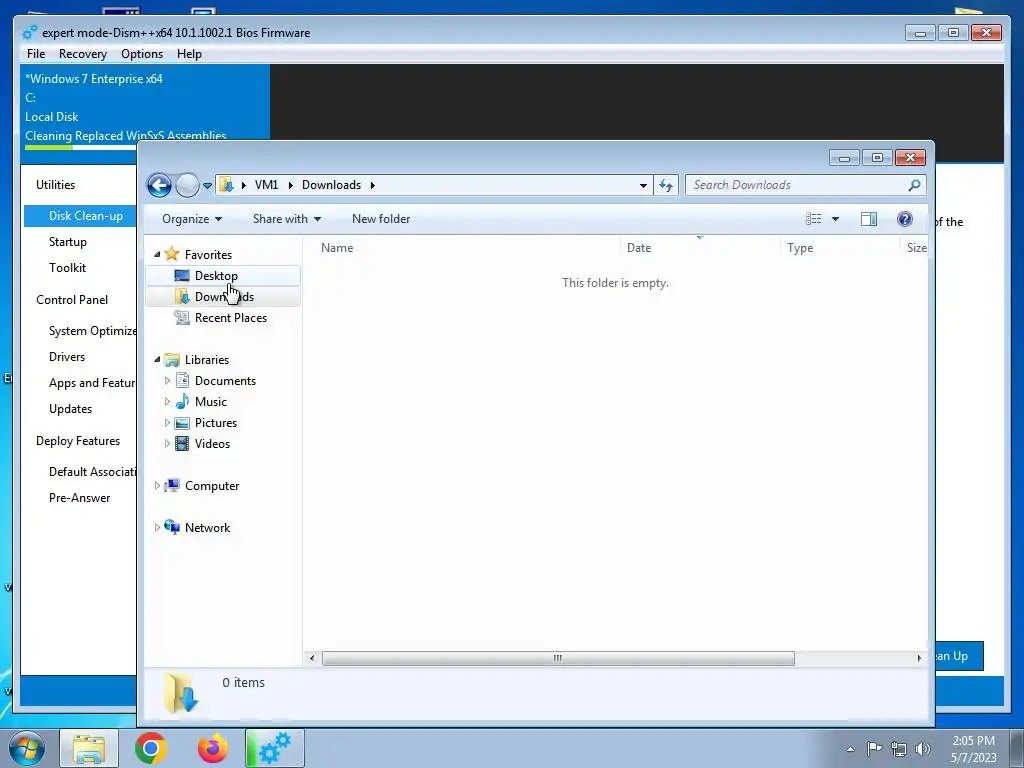
Task: Refresh the Downloads folder view
Action: [x=666, y=185]
